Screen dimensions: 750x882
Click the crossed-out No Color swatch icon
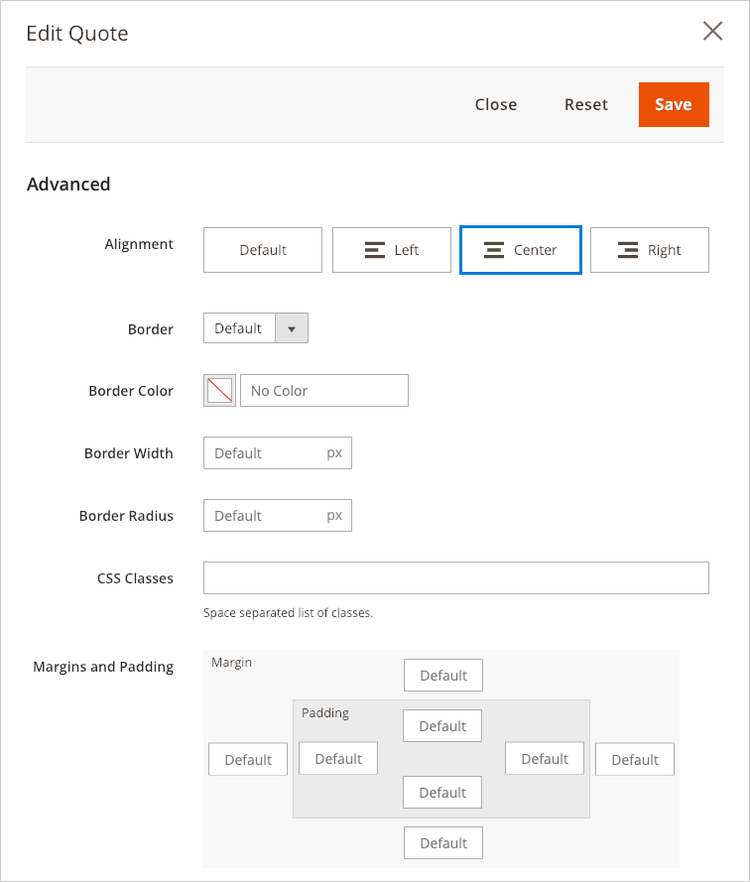tap(219, 390)
